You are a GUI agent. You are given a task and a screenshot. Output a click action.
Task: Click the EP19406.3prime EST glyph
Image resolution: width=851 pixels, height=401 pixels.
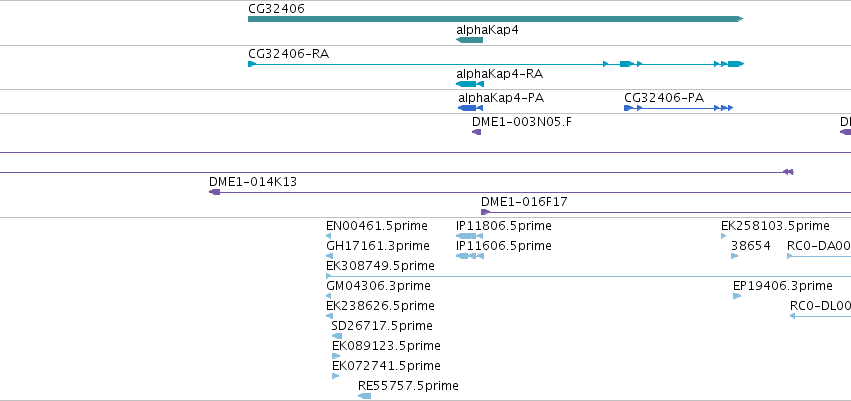coord(737,296)
